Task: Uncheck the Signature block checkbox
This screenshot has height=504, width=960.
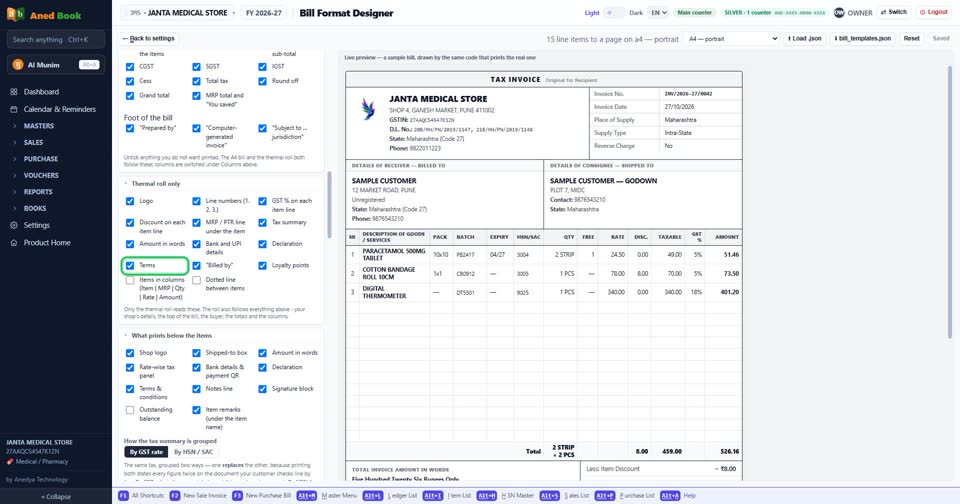Action: coord(262,389)
